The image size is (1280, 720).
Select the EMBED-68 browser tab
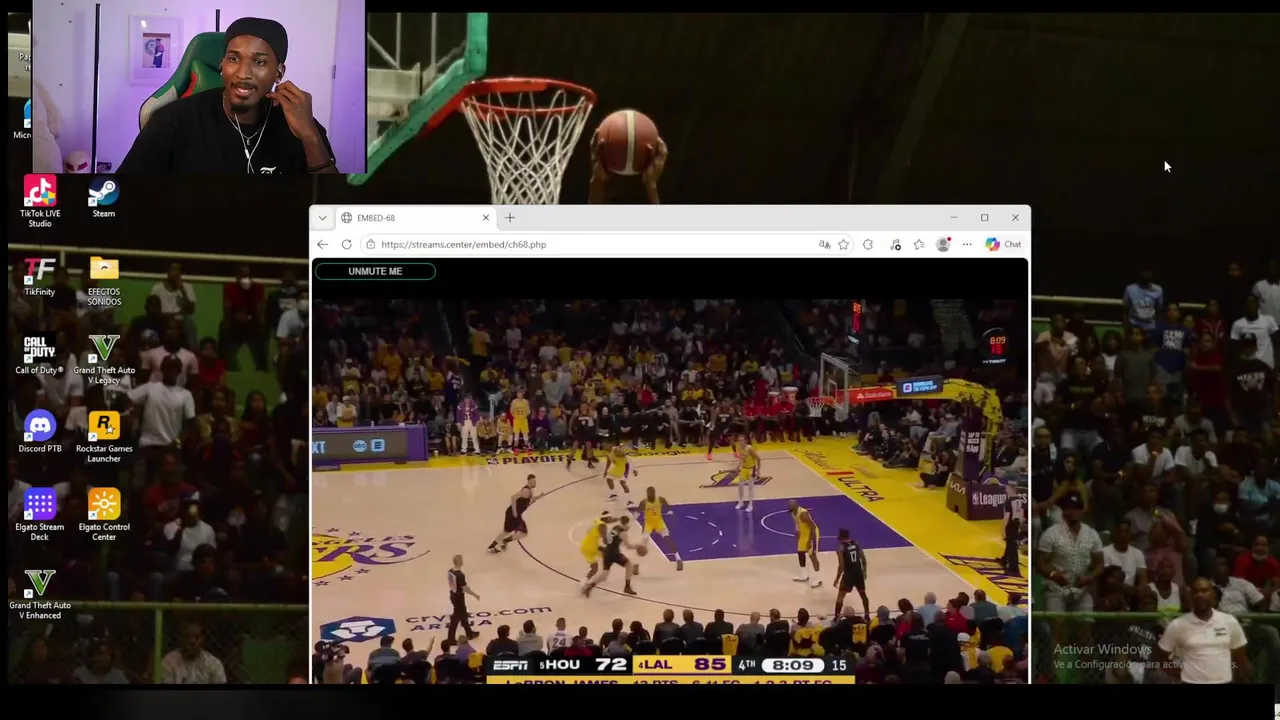click(x=415, y=217)
